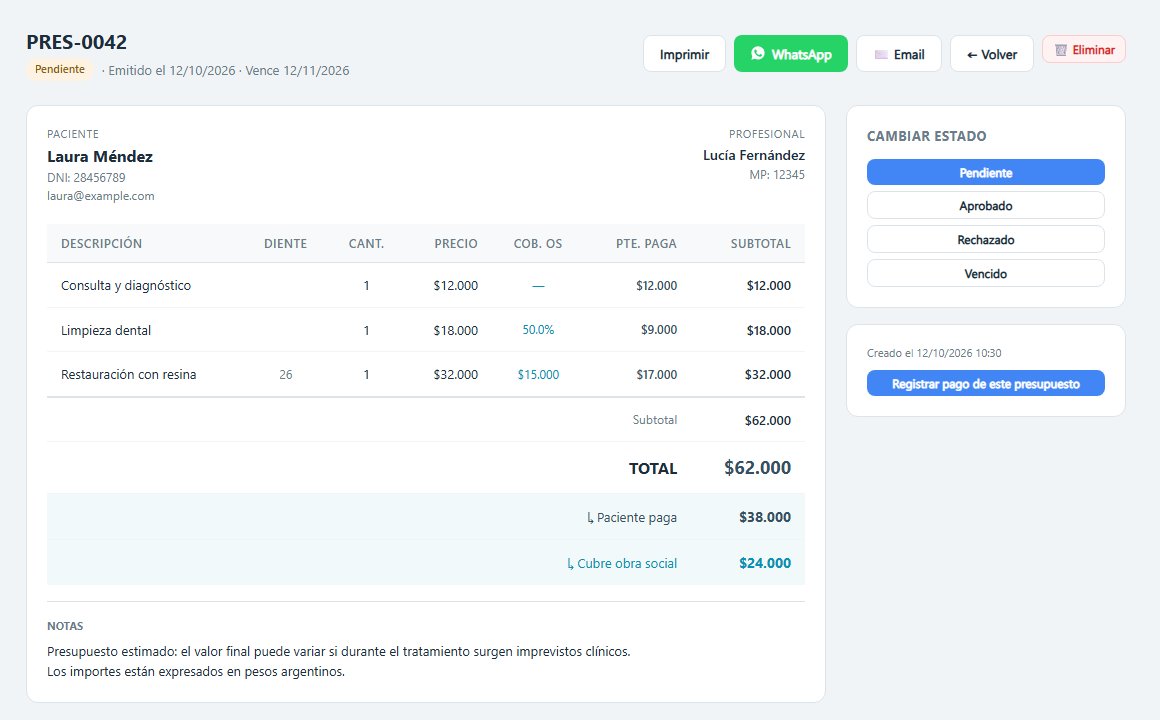Click the Emitido el 12/10/2026 date text
This screenshot has width=1160, height=720.
click(x=172, y=70)
